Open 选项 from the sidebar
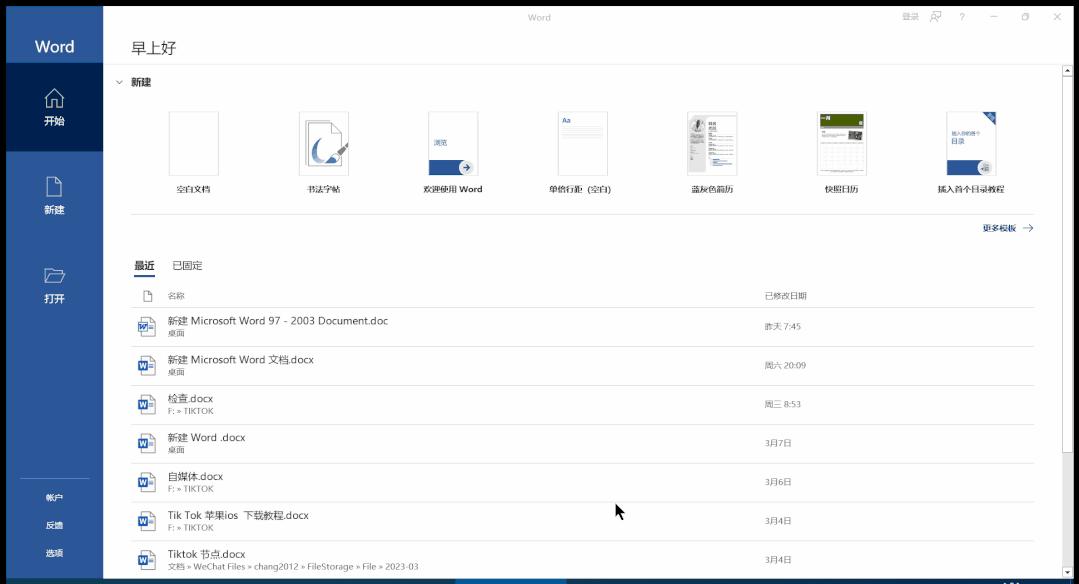This screenshot has width=1079, height=584. pyautogui.click(x=54, y=551)
